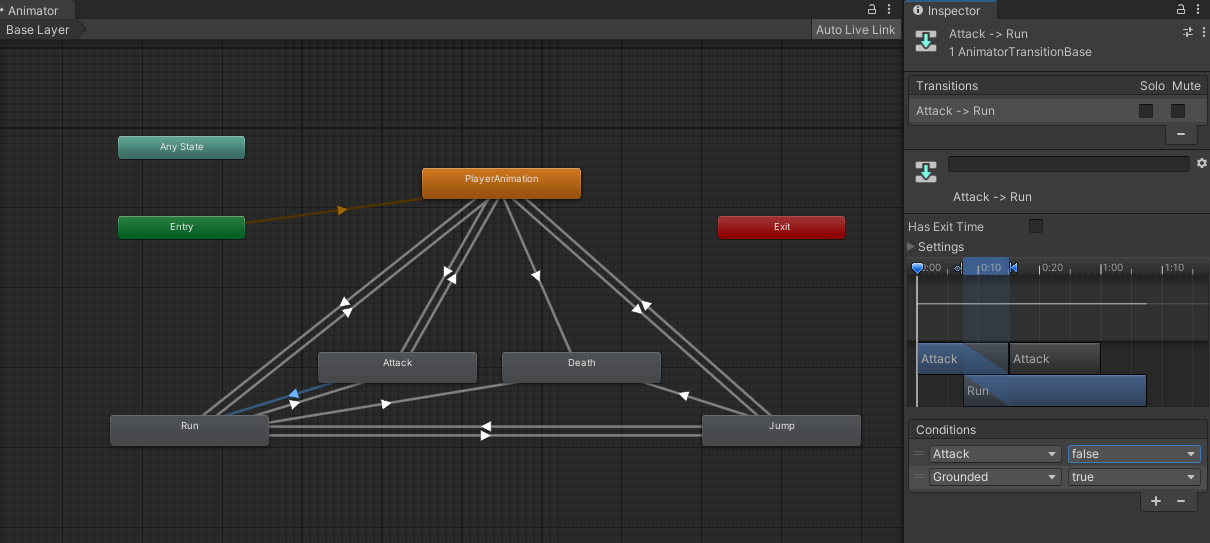
Task: Remove transition with minus under Transitions list
Action: tap(1181, 134)
